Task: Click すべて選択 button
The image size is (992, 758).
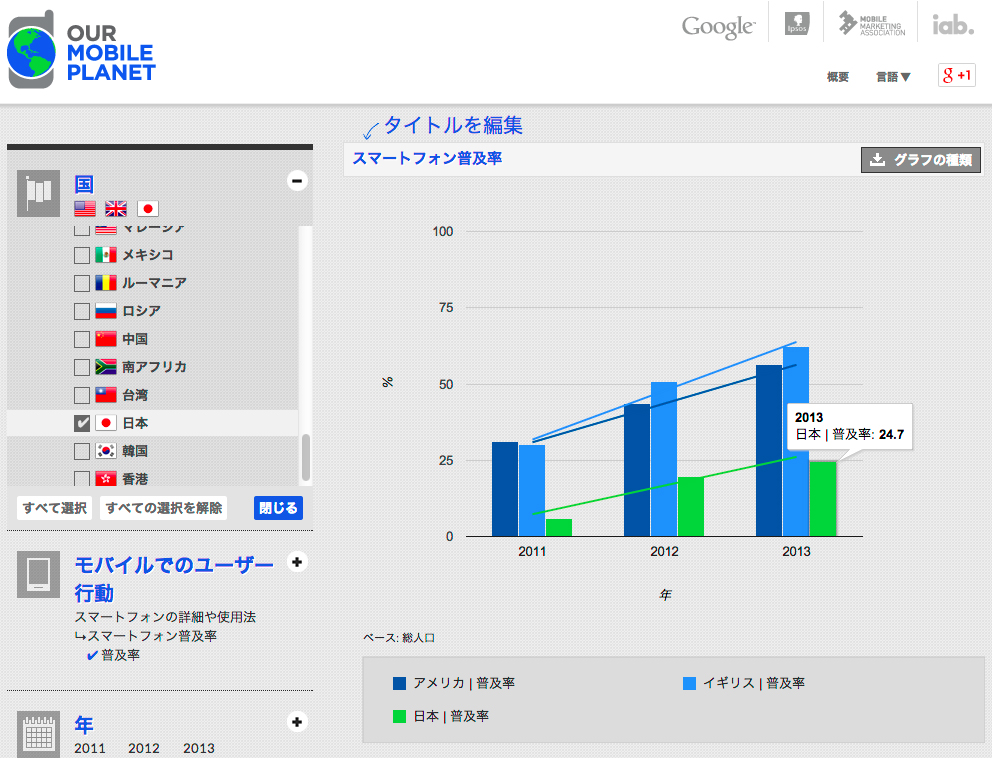Action: [x=54, y=508]
